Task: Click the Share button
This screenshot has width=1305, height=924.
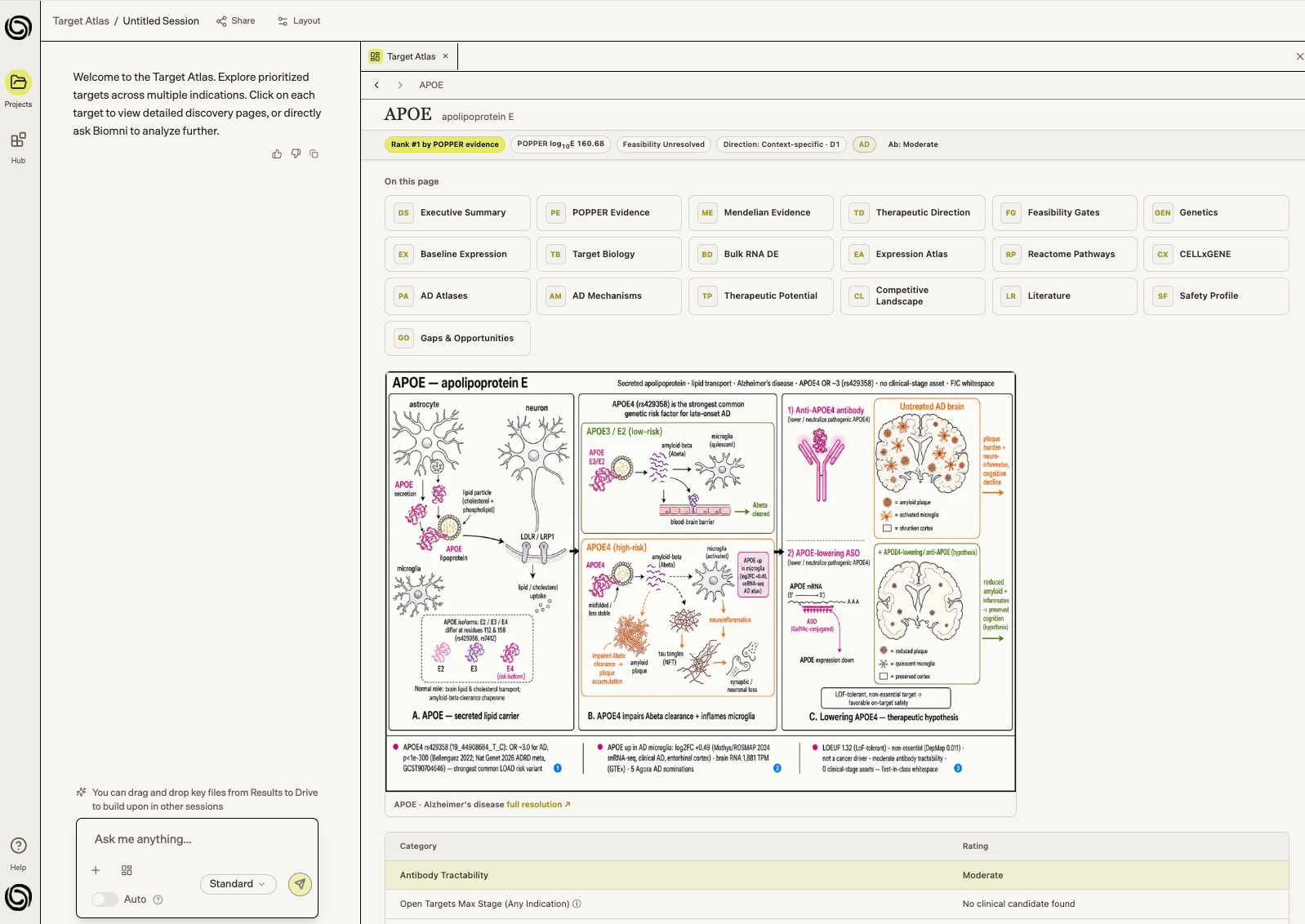Action: 236,21
